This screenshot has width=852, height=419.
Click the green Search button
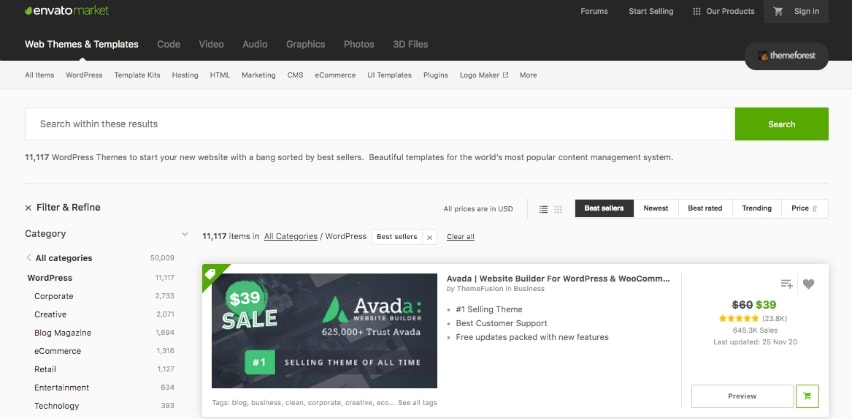(781, 124)
